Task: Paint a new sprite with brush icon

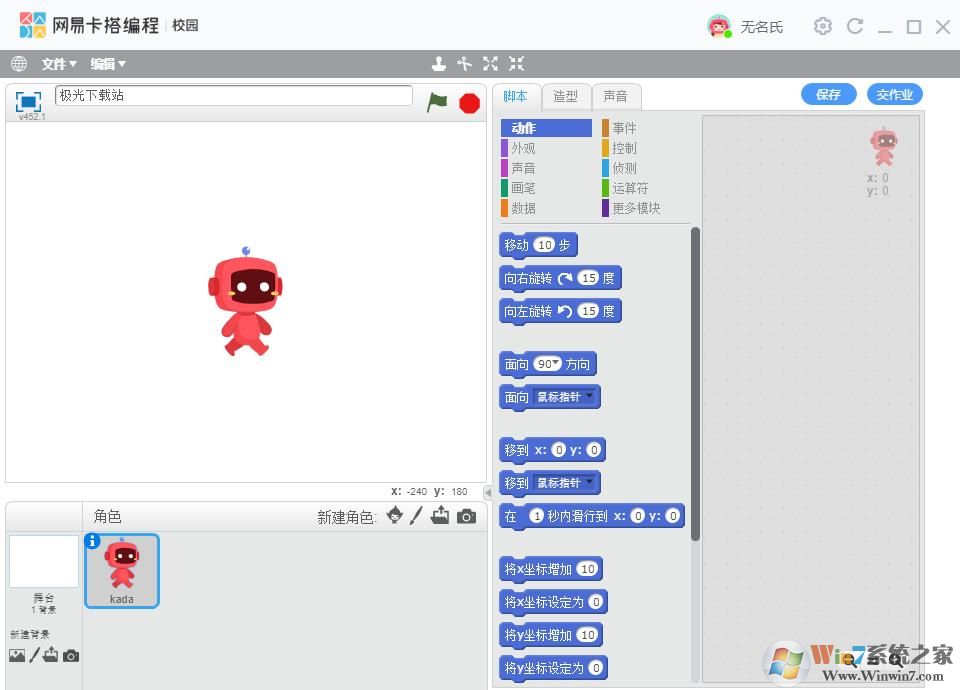Action: [x=417, y=516]
